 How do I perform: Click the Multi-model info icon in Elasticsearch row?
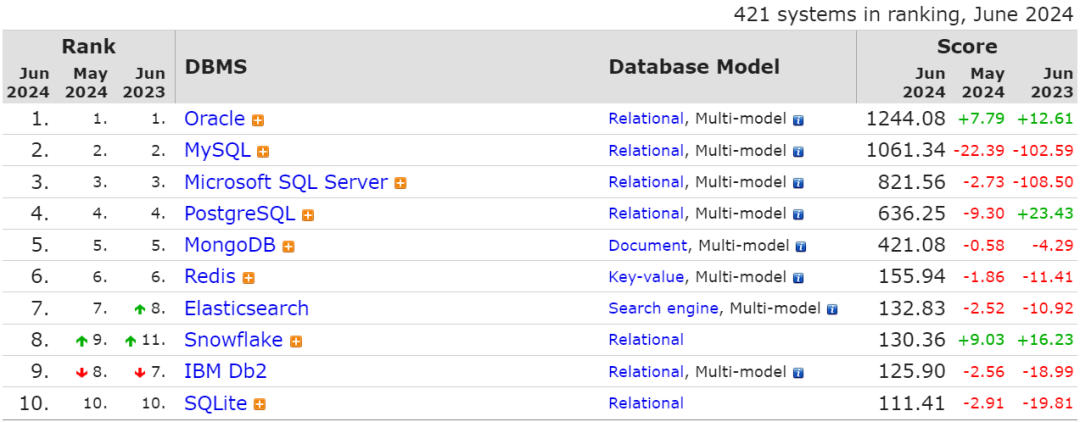pos(832,310)
